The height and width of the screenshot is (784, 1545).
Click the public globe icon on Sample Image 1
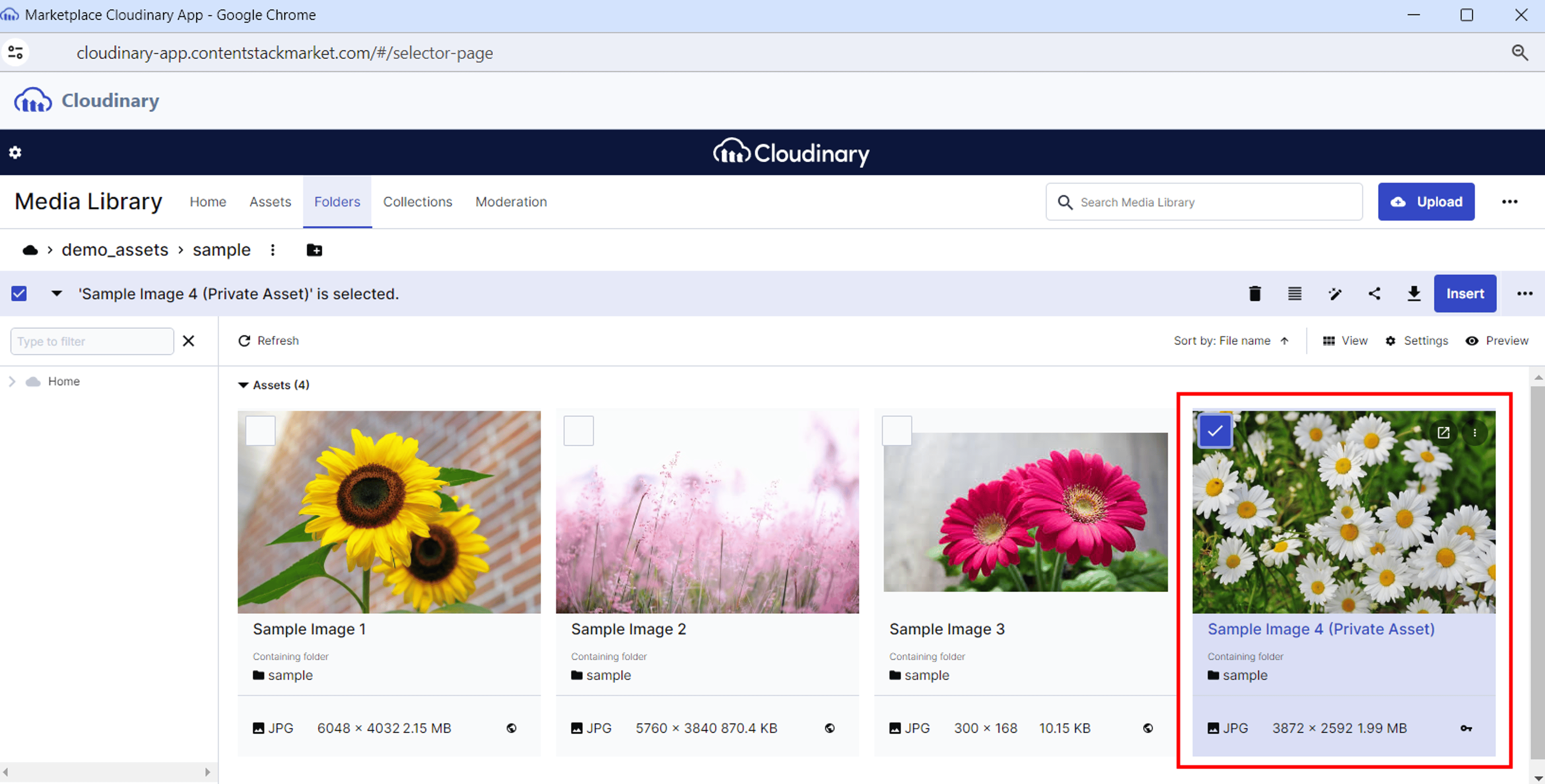pyautogui.click(x=512, y=728)
